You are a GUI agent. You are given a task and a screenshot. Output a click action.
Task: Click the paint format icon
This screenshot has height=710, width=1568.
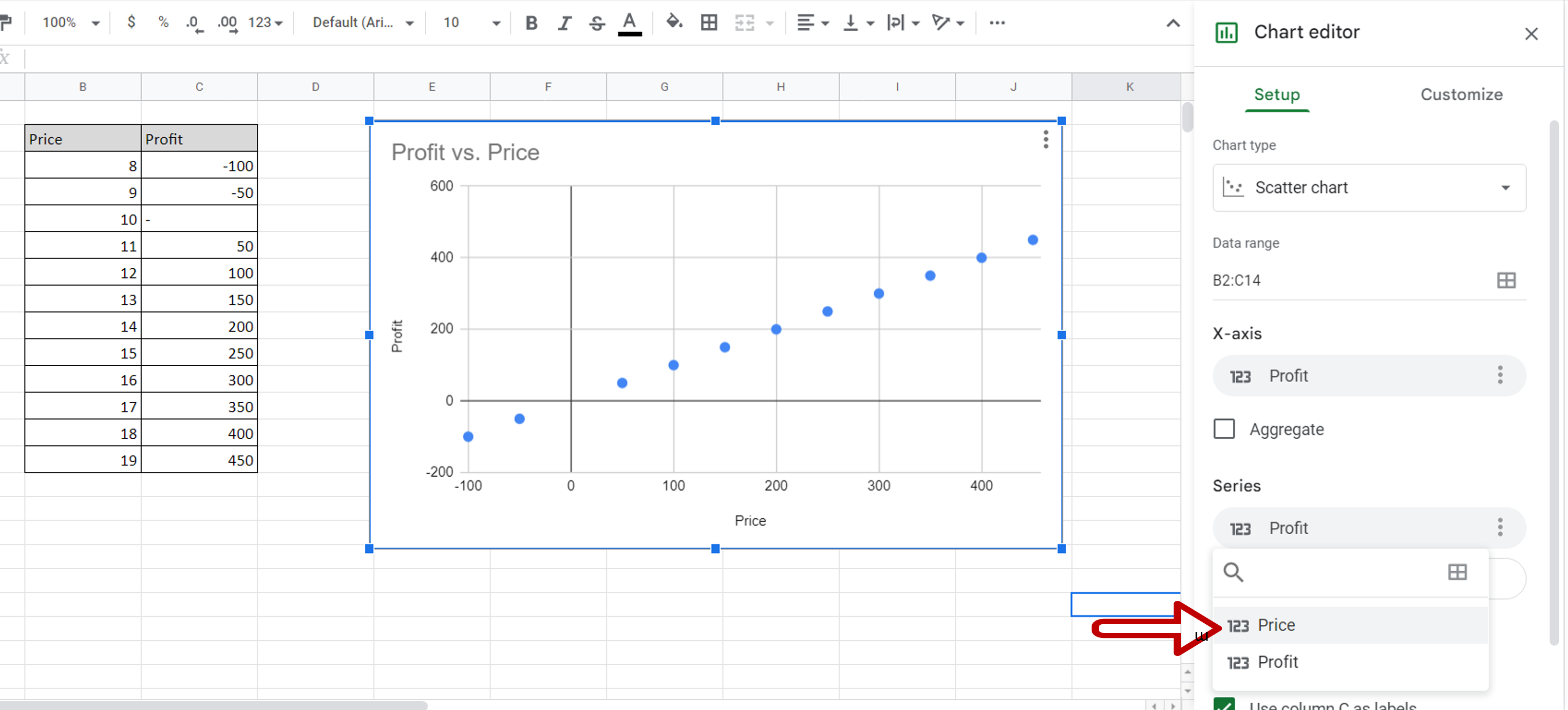[5, 22]
